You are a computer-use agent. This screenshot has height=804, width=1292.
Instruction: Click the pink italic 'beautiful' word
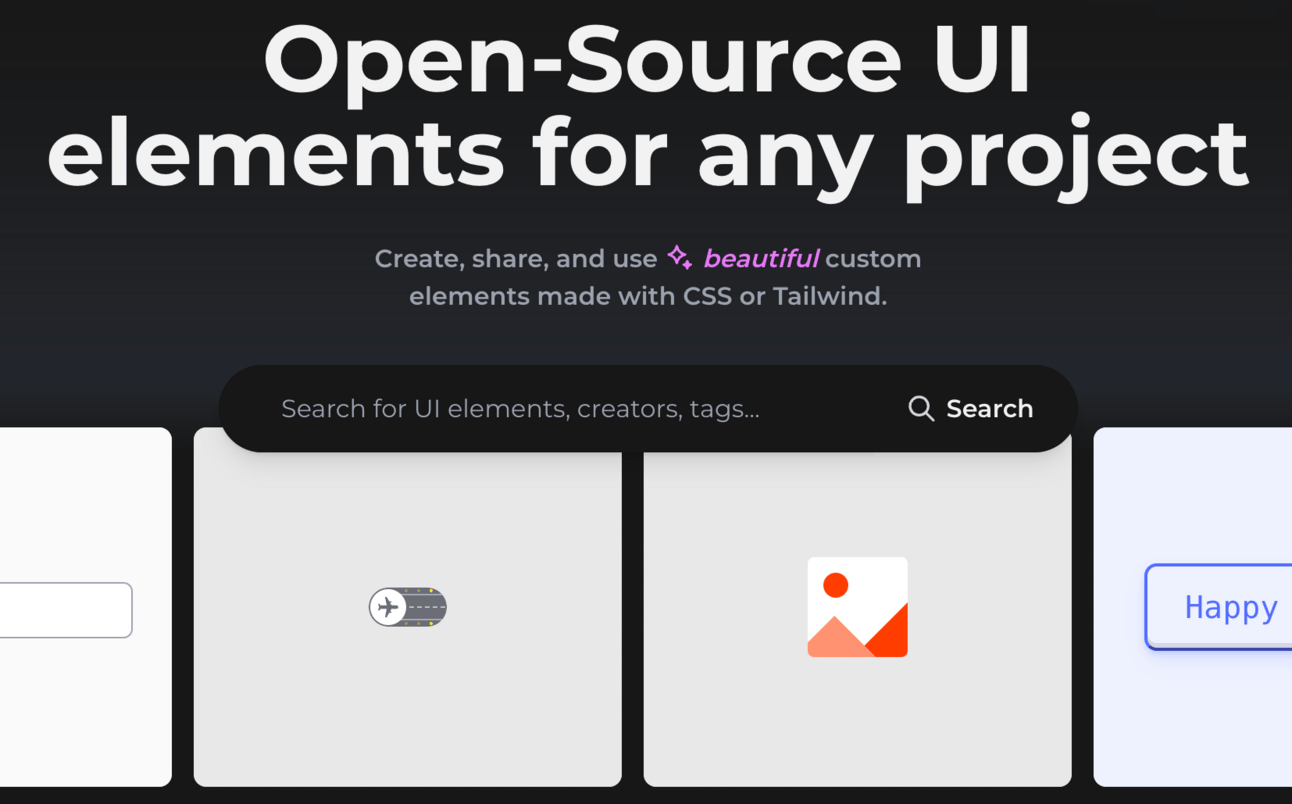tap(761, 258)
